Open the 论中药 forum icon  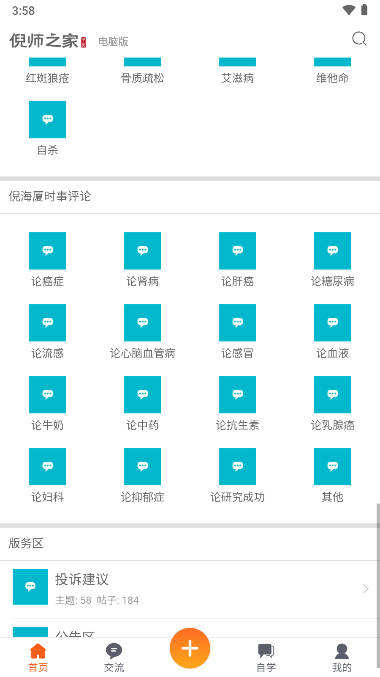(x=142, y=395)
